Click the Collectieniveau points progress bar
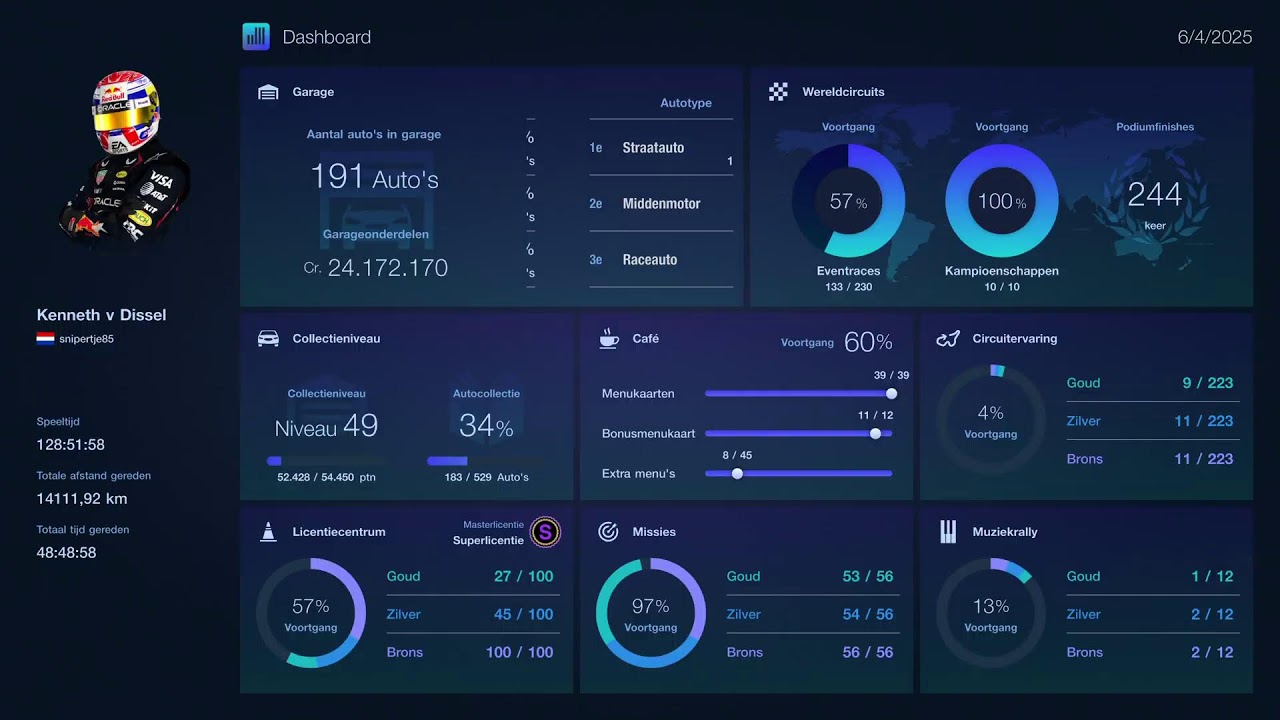Viewport: 1280px width, 720px height. click(x=326, y=461)
